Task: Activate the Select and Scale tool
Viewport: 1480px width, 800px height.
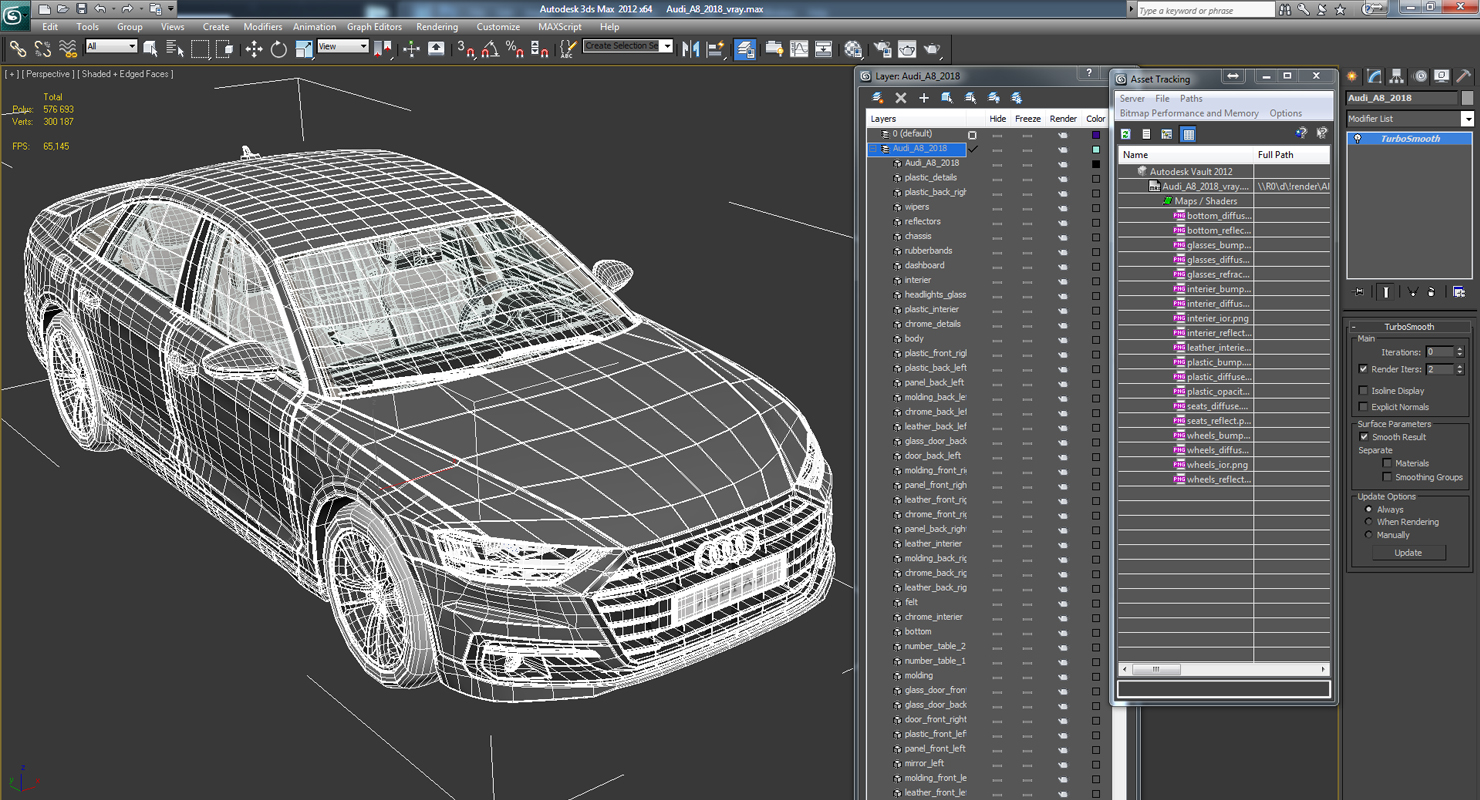Action: [304, 48]
